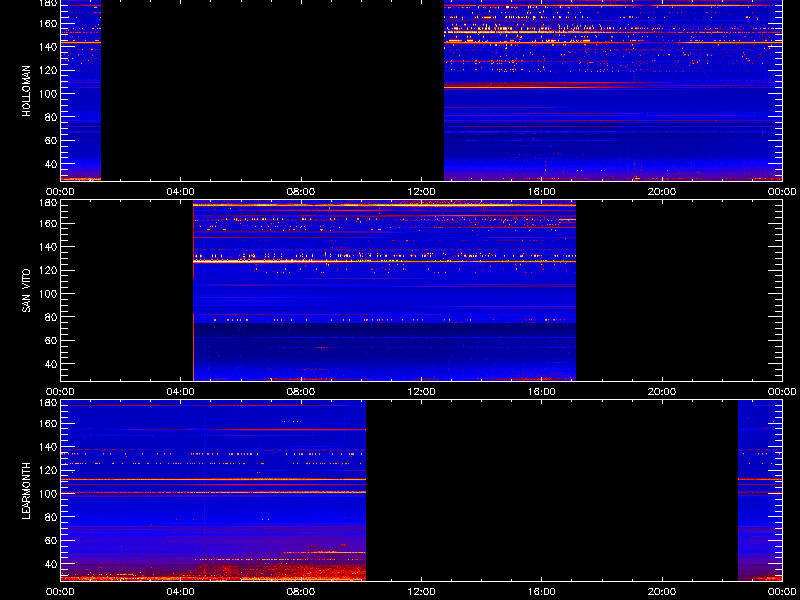Click the 12:00 time label below Learmonth plot
Screen dimensions: 800x600
421,592
